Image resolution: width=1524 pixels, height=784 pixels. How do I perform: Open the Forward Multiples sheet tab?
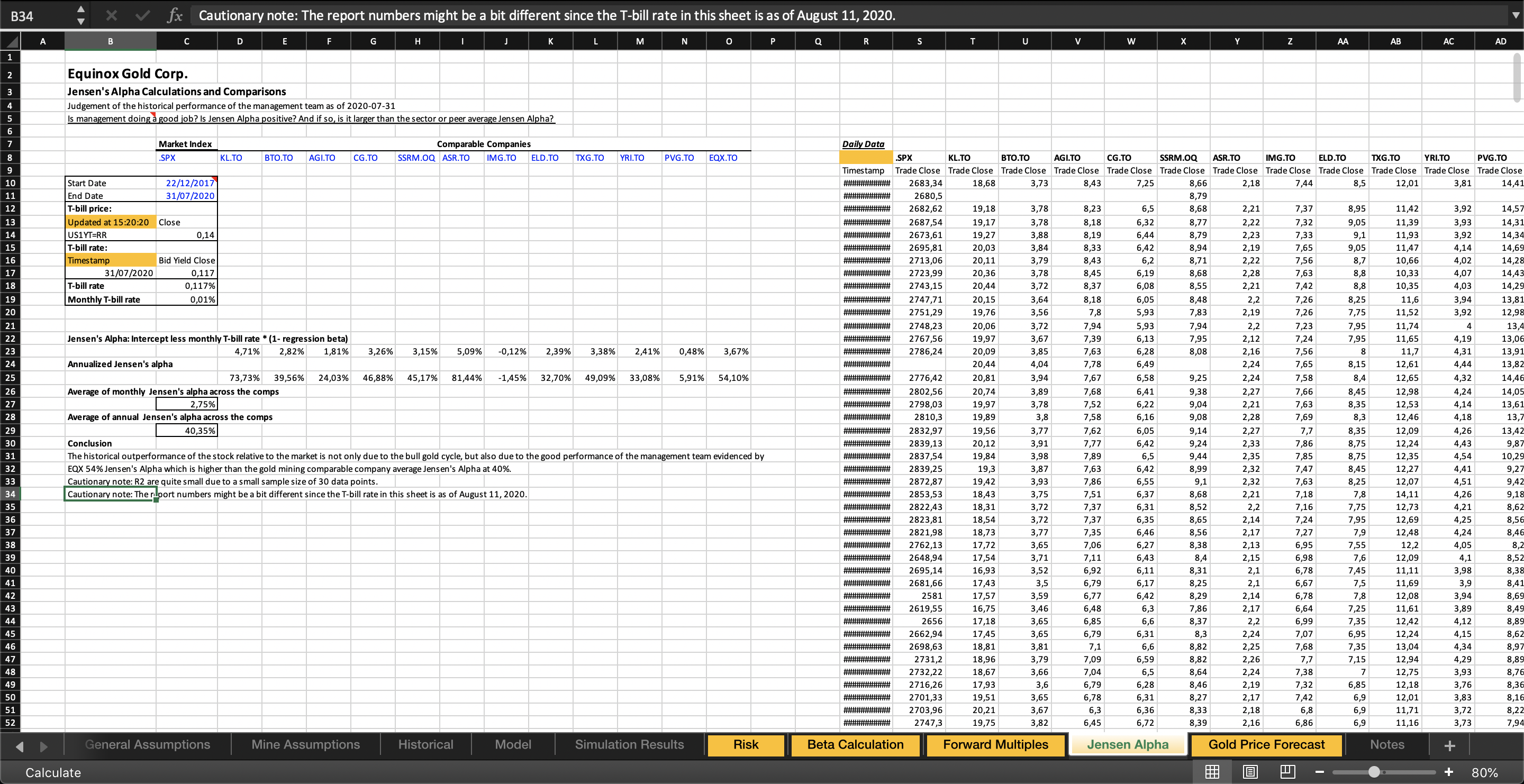coord(995,744)
